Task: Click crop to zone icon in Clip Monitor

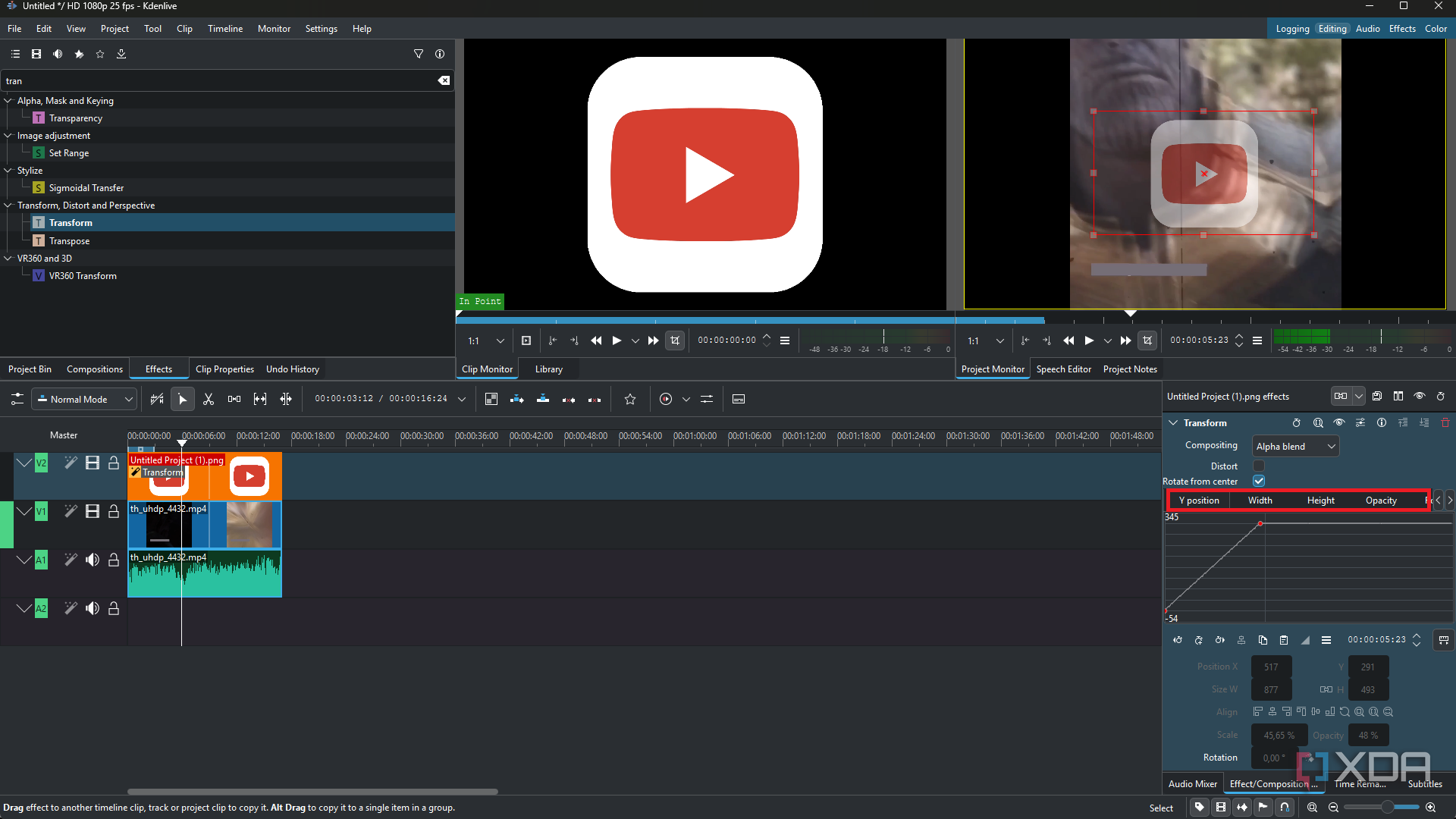Action: coord(675,341)
